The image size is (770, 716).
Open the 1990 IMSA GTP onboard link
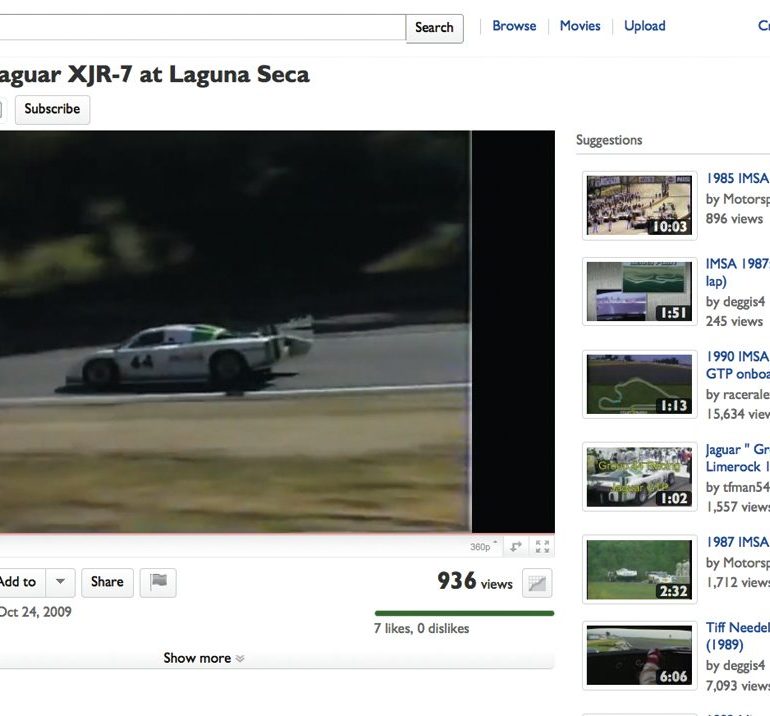(x=738, y=365)
